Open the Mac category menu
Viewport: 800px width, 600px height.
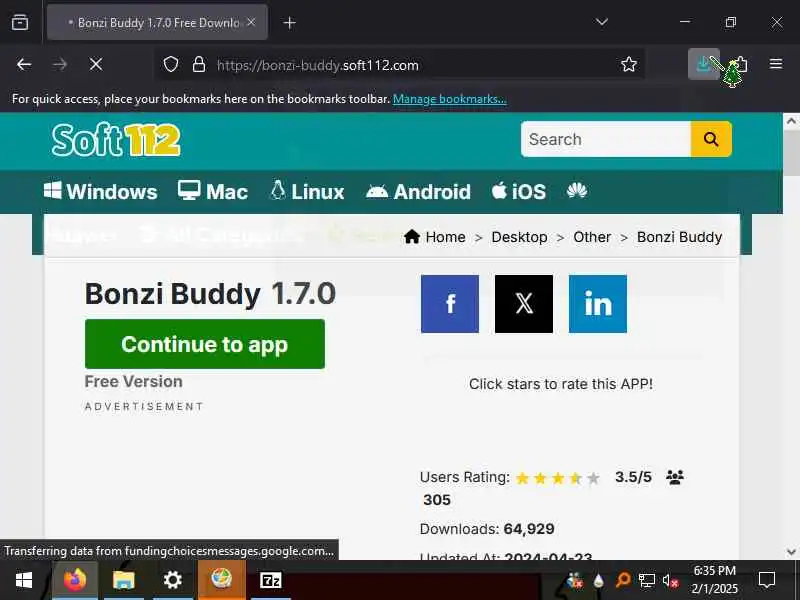[213, 192]
